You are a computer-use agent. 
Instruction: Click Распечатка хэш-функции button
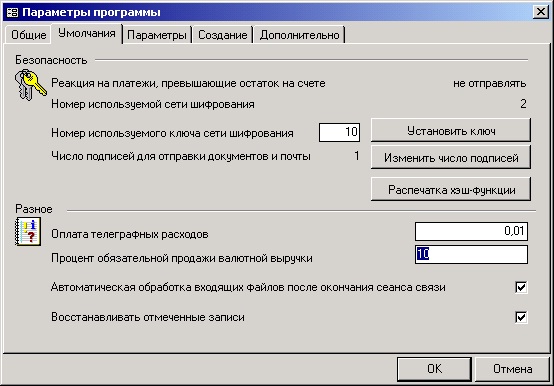coord(451,190)
